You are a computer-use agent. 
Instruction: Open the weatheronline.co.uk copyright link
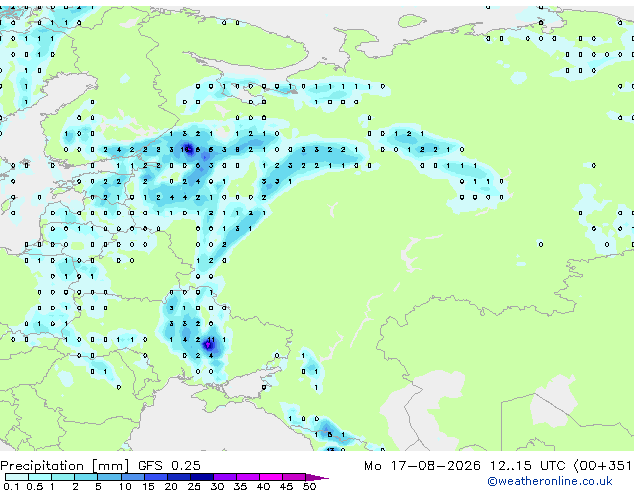pos(549,481)
